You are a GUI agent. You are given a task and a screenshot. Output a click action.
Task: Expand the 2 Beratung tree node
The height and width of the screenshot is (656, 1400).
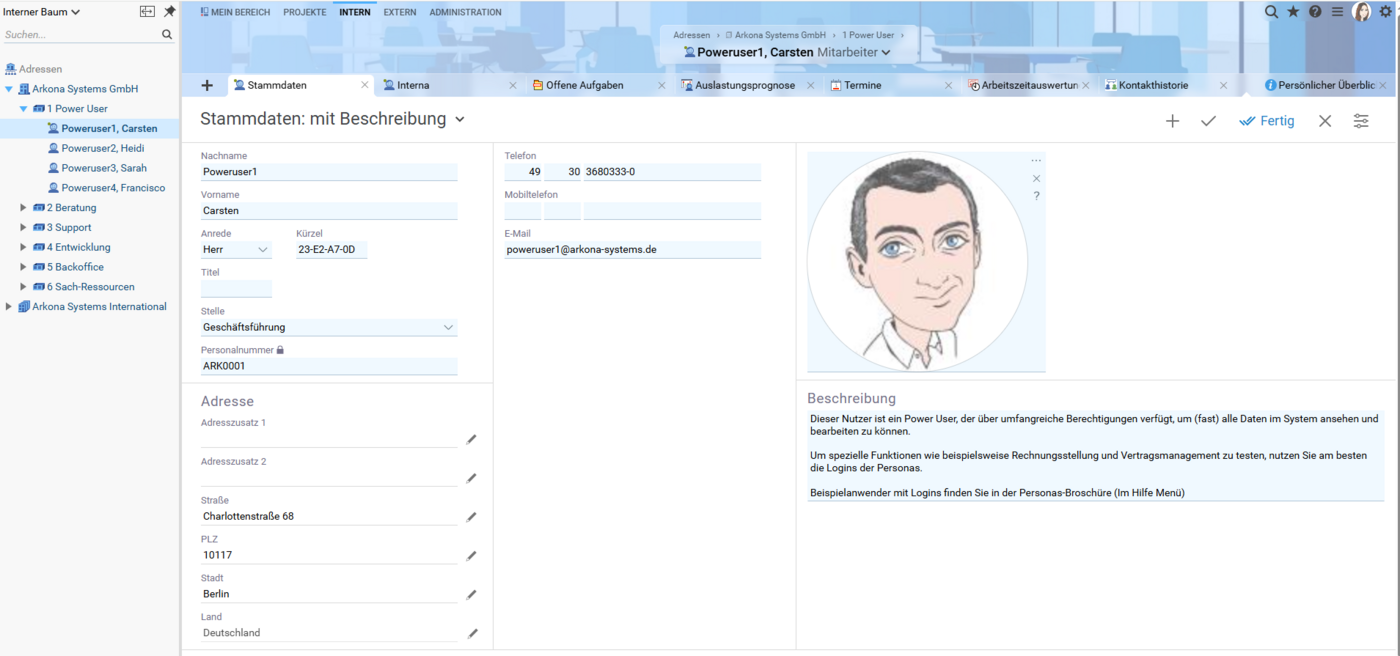coord(24,208)
